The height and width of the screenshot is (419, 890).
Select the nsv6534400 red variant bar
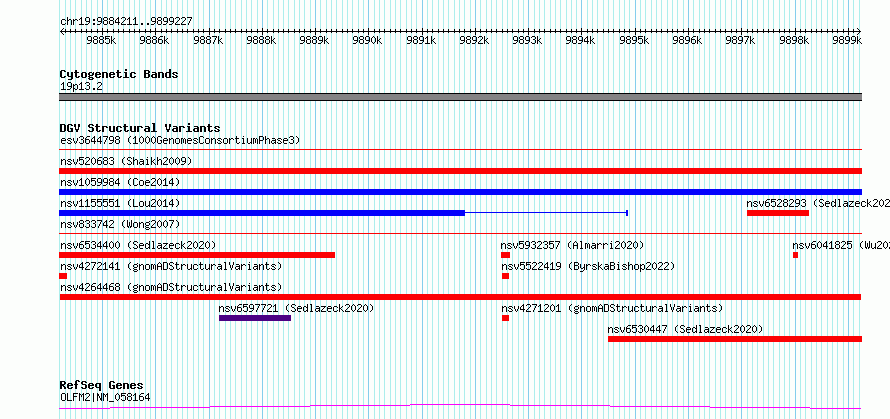click(x=197, y=255)
